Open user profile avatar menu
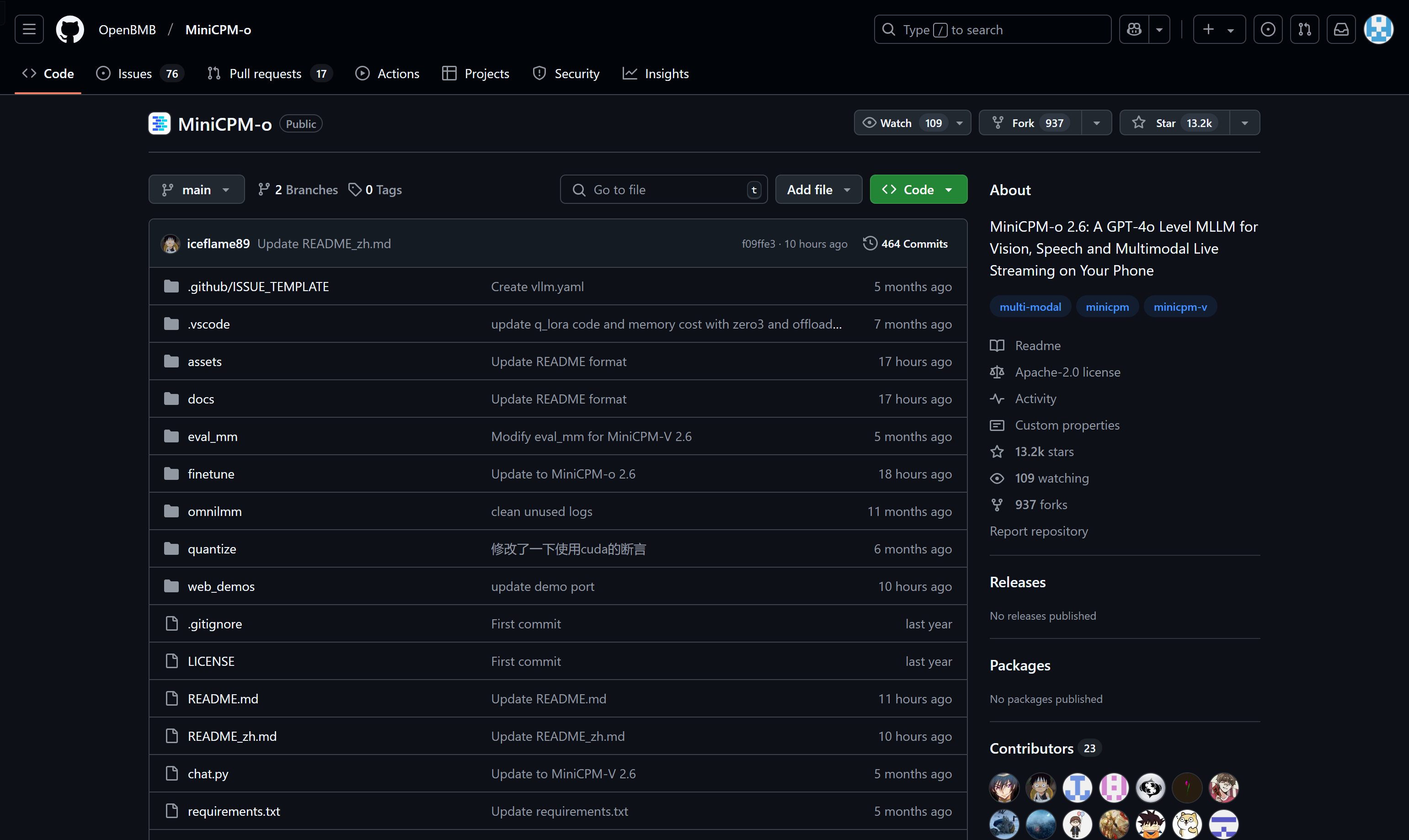Screen dimensions: 1409x840 pyautogui.click(x=1378, y=29)
